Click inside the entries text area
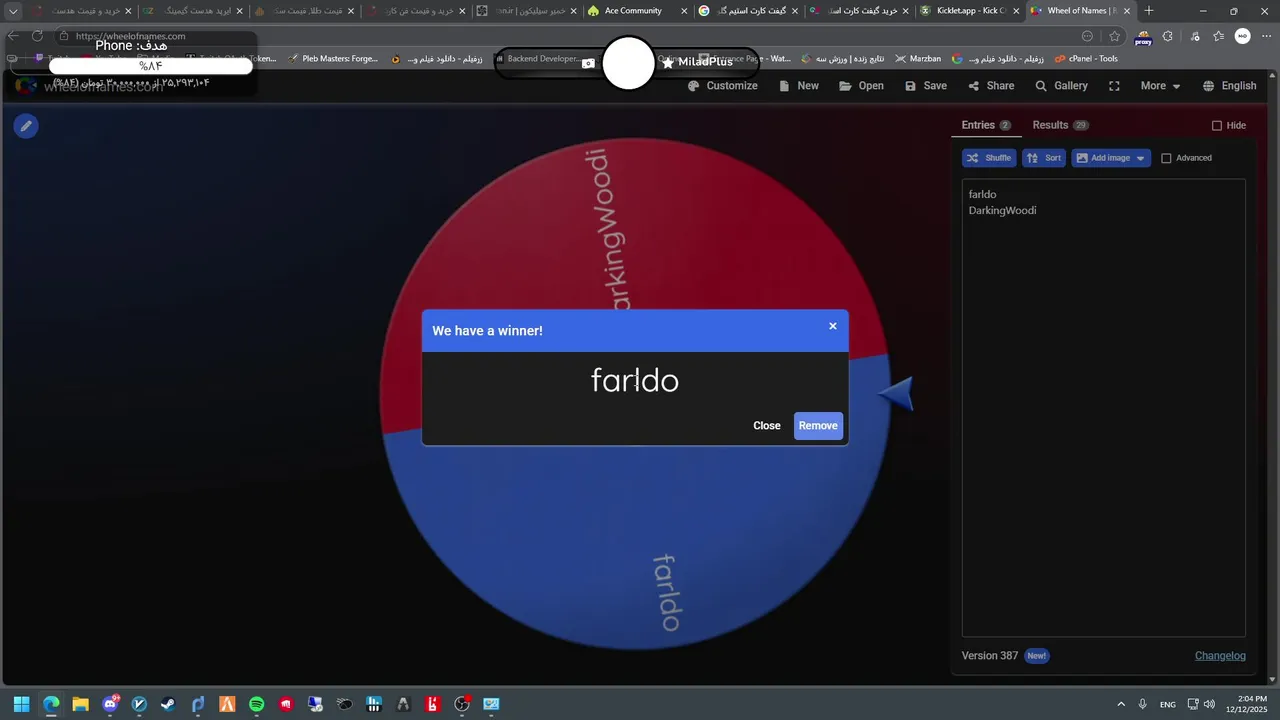The image size is (1280, 720). 1104,408
